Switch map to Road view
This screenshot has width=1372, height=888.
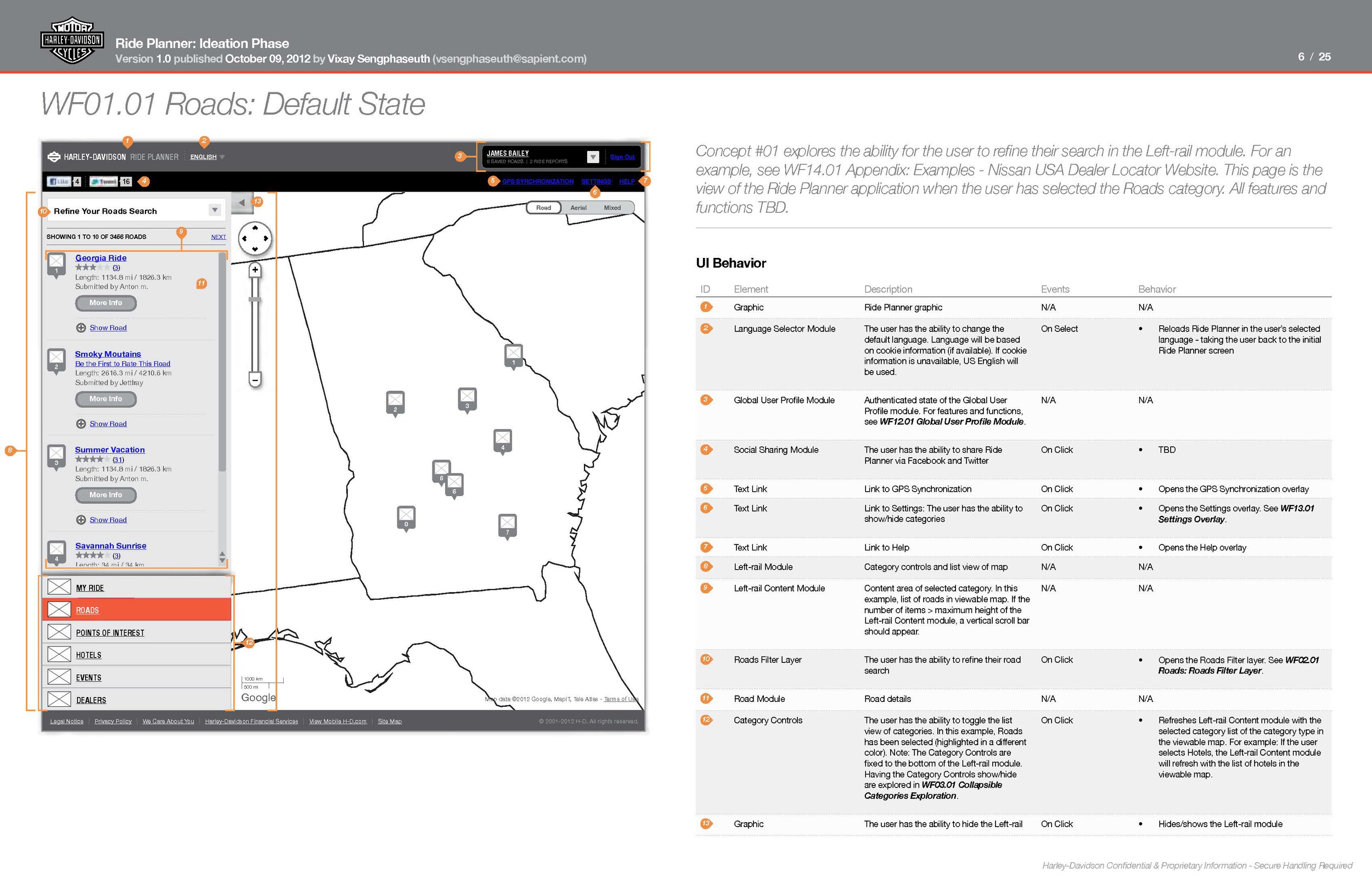(x=544, y=207)
